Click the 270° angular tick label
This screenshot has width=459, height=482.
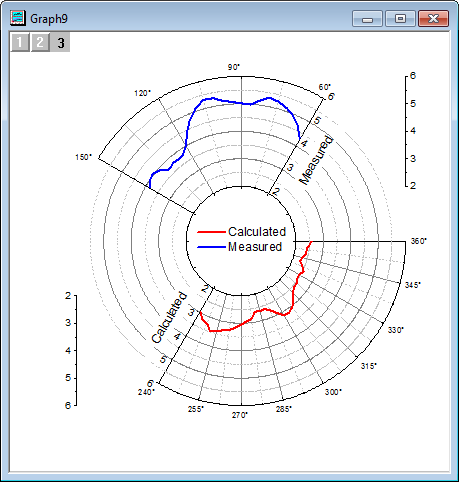[x=240, y=415]
